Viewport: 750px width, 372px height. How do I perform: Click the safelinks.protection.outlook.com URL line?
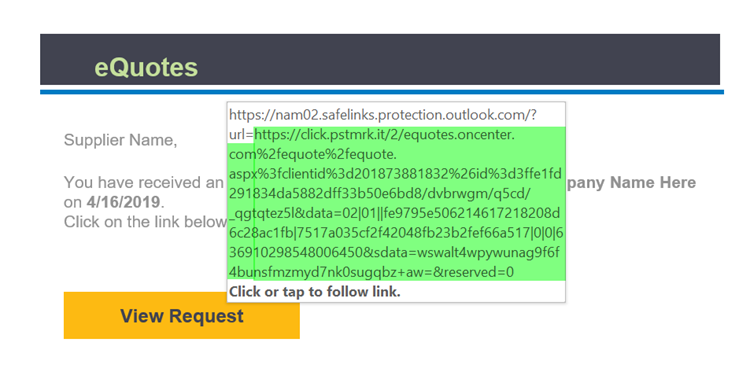(384, 115)
